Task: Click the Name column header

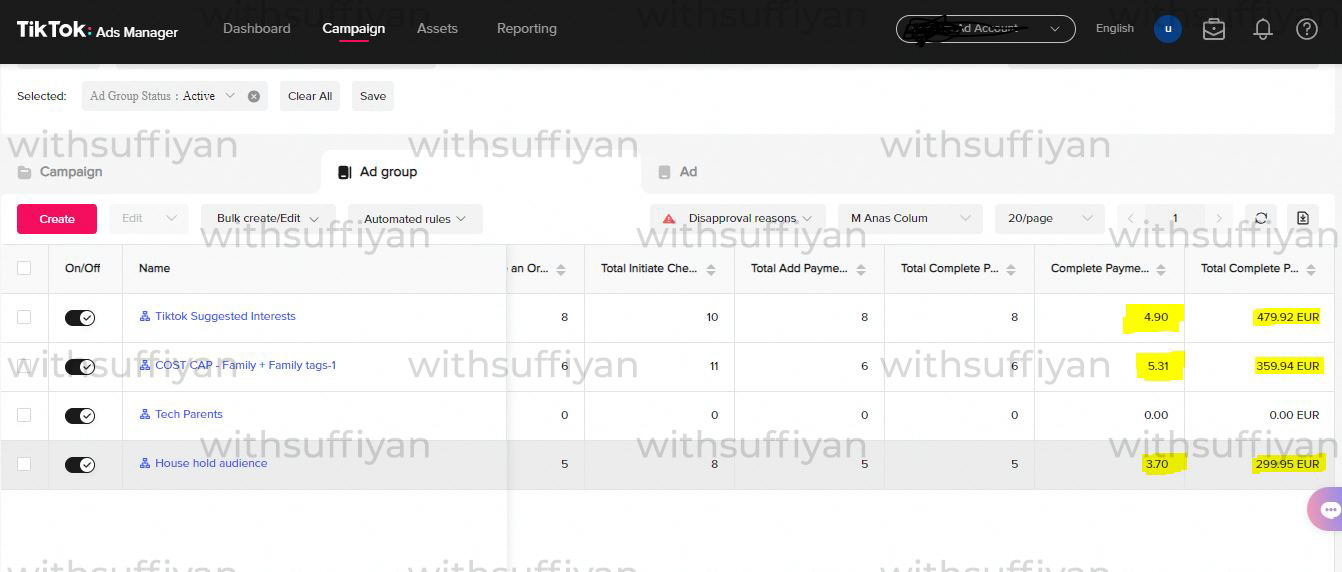Action: click(x=154, y=268)
